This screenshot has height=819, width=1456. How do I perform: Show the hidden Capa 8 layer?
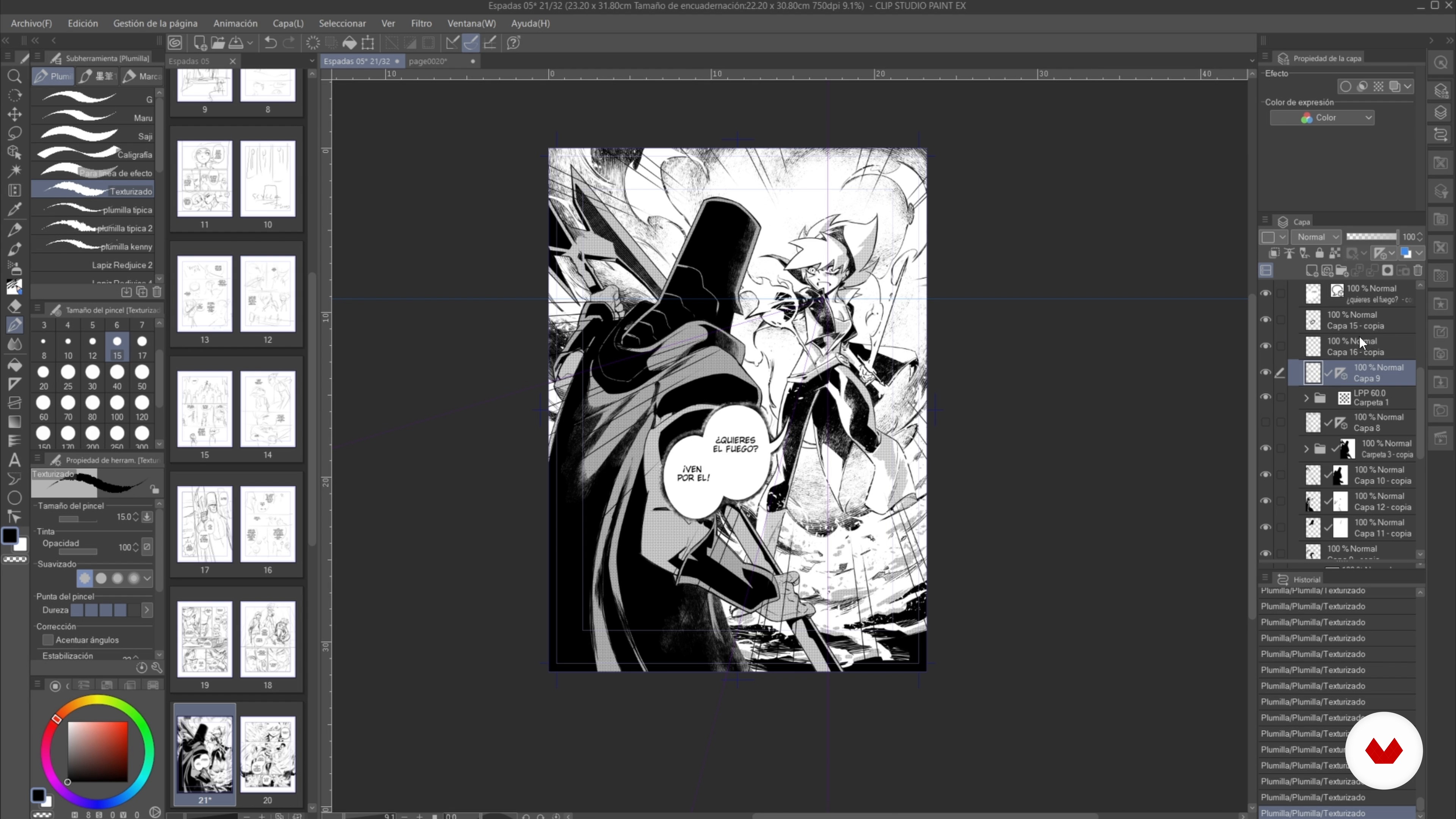(1266, 422)
